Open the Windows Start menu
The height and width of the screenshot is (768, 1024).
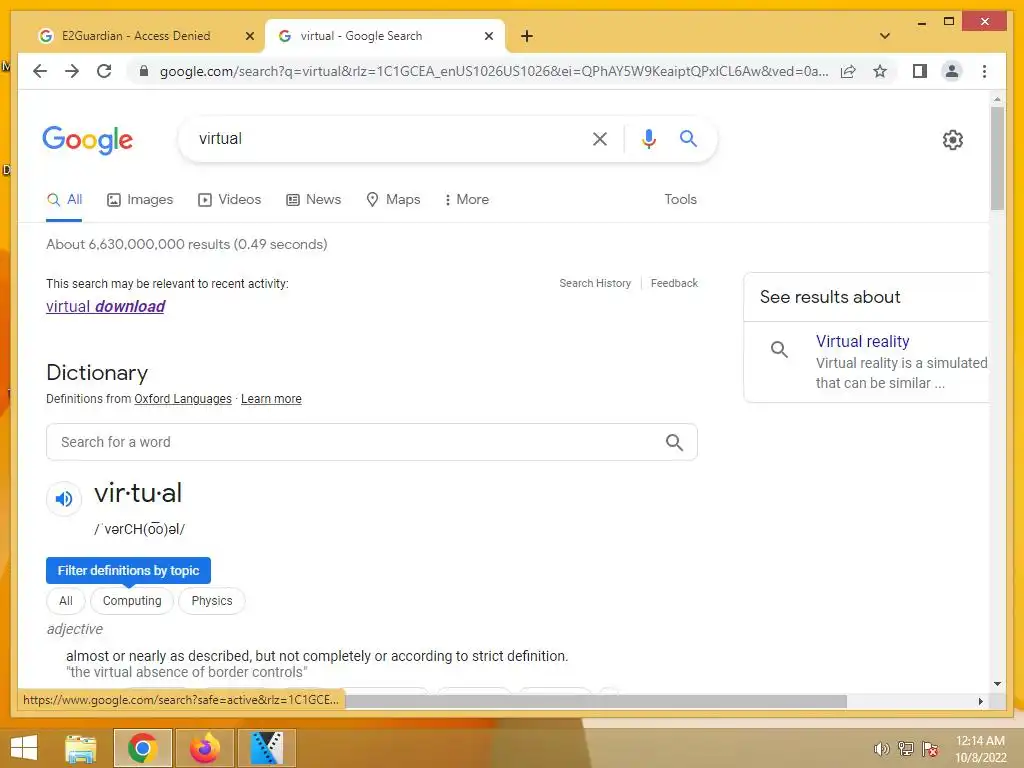[x=24, y=748]
